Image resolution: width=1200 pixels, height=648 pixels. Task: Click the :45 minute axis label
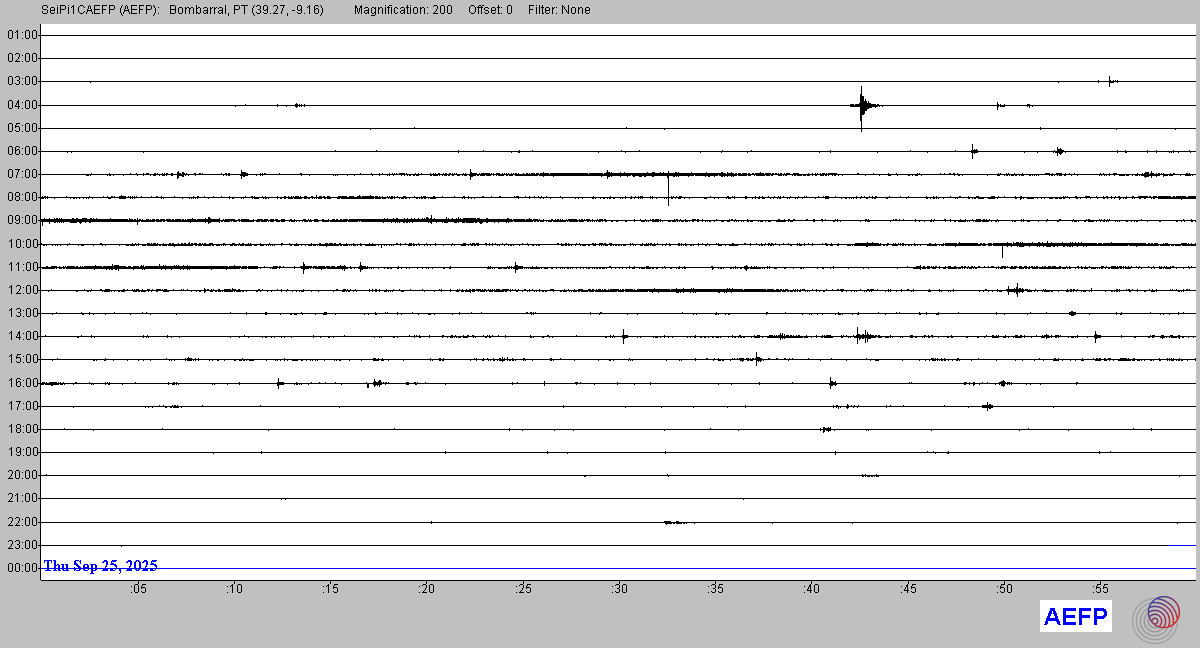908,589
